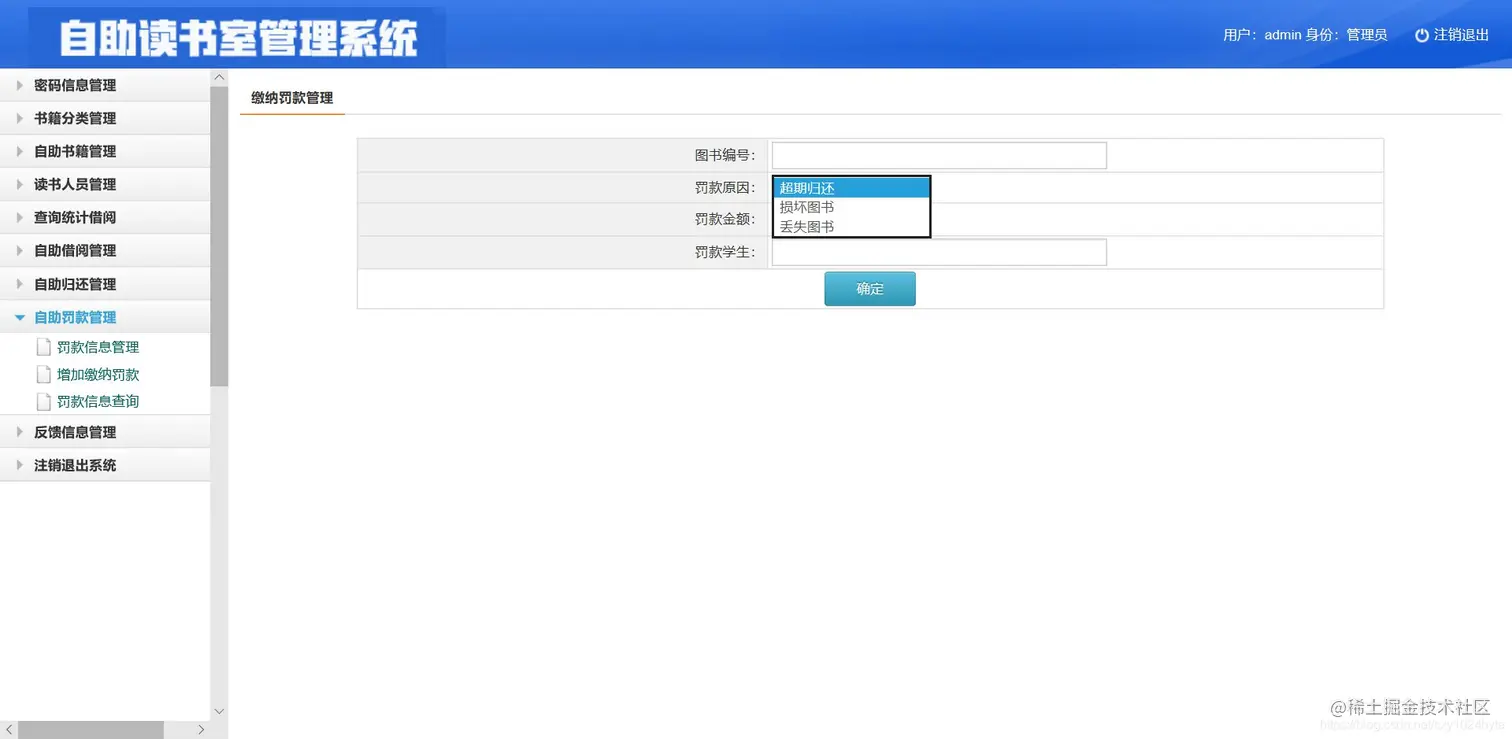Expand the 自助借阅管理 menu arrow
Screen dimensions: 1512x739
19,250
